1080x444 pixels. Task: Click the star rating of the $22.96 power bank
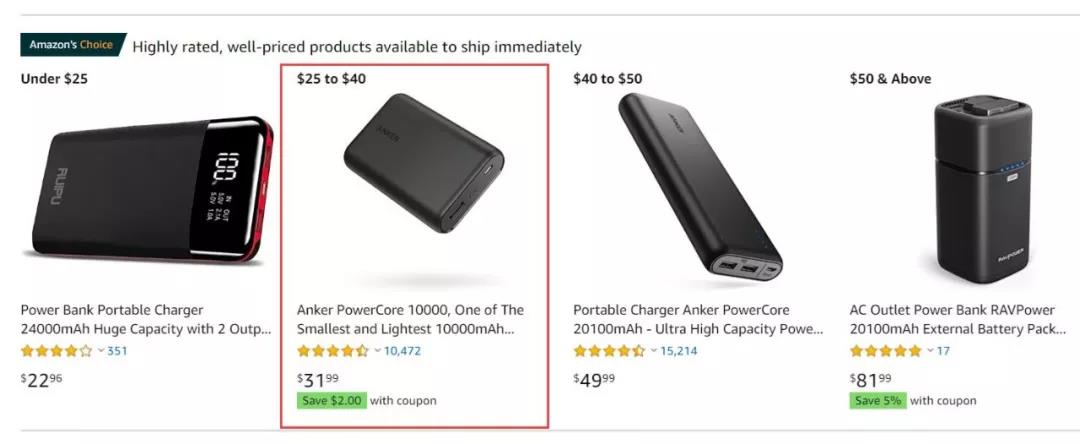[57, 351]
